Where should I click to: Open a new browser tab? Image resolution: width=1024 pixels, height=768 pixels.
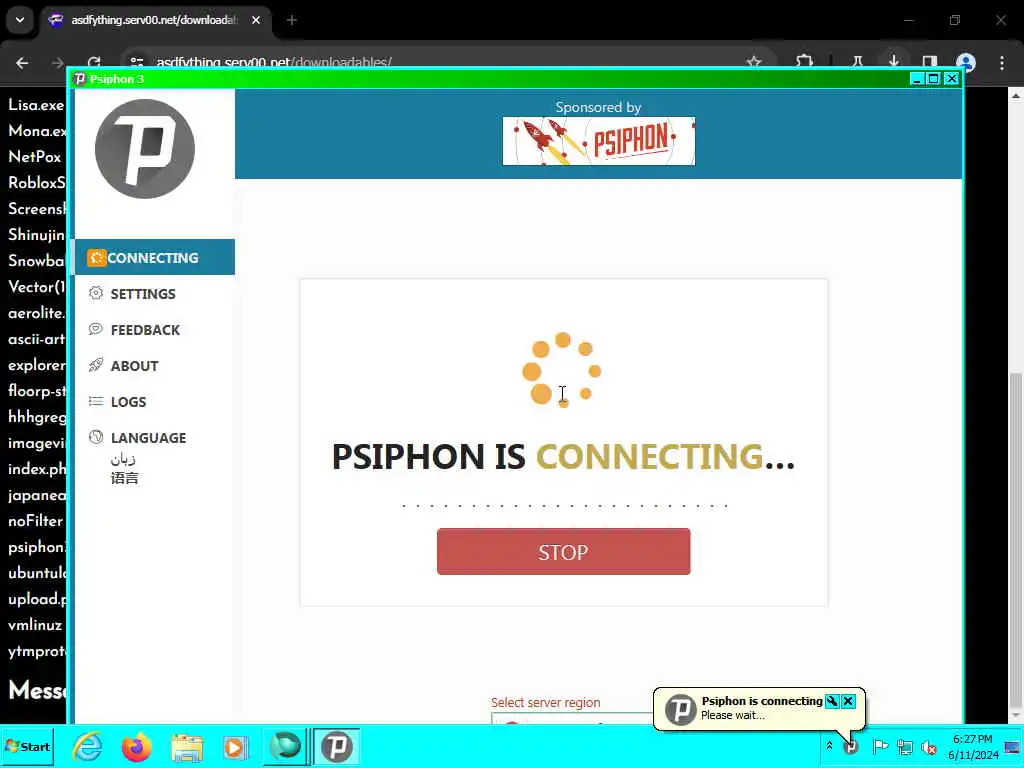pos(292,20)
